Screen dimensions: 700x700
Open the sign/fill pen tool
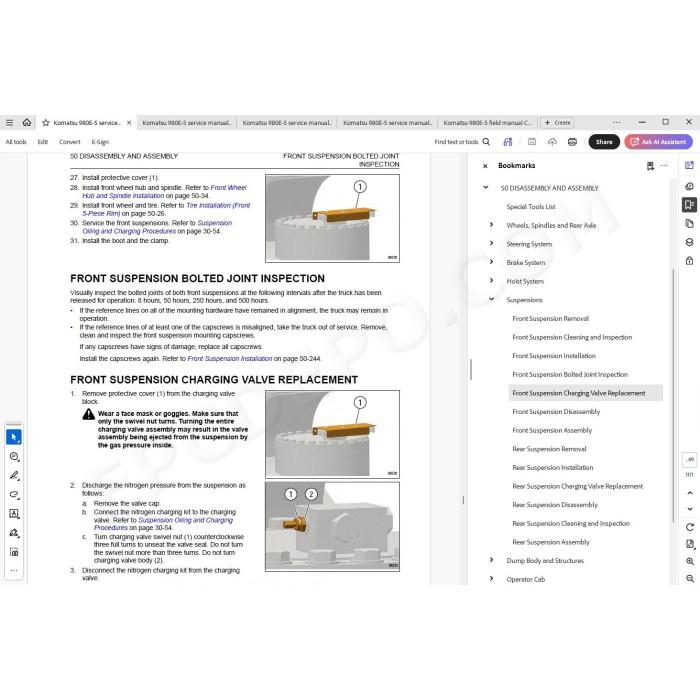(14, 533)
